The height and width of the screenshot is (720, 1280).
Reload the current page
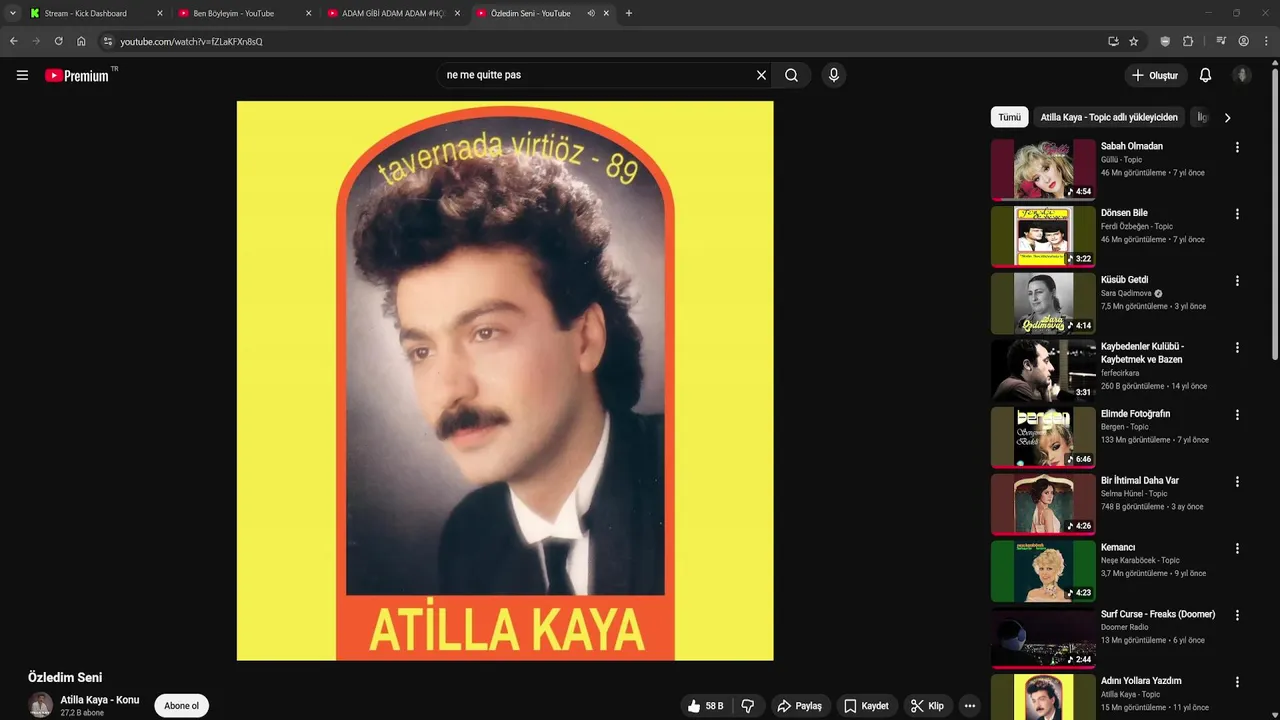58,41
